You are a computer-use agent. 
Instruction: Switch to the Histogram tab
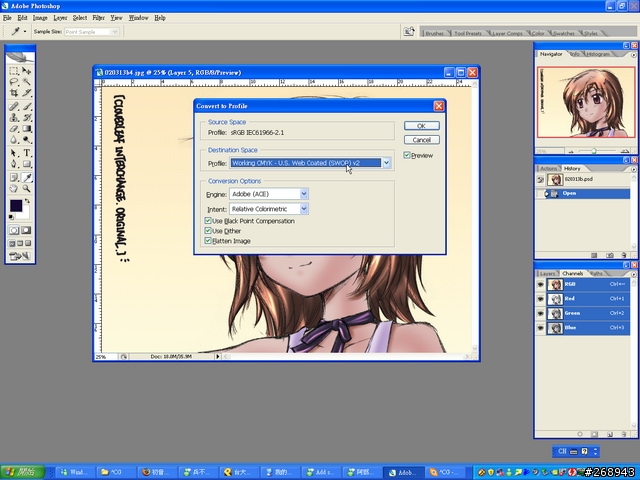point(598,54)
